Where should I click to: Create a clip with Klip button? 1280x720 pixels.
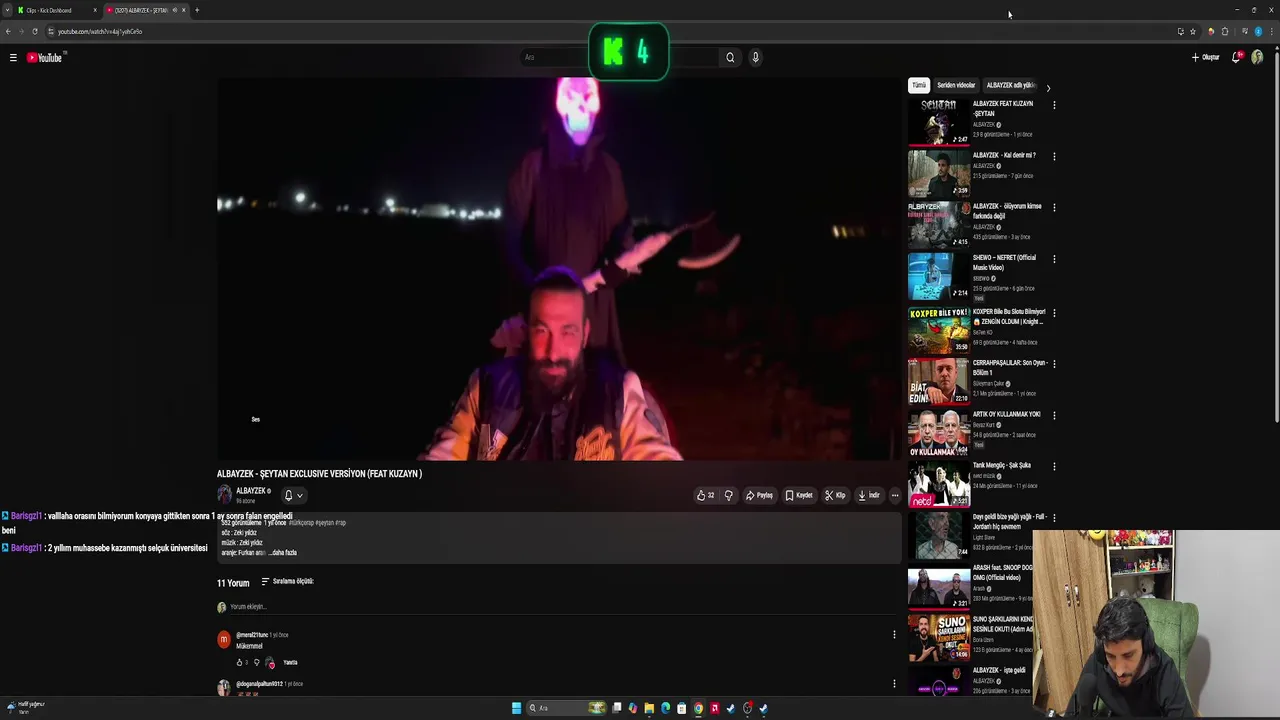click(836, 495)
